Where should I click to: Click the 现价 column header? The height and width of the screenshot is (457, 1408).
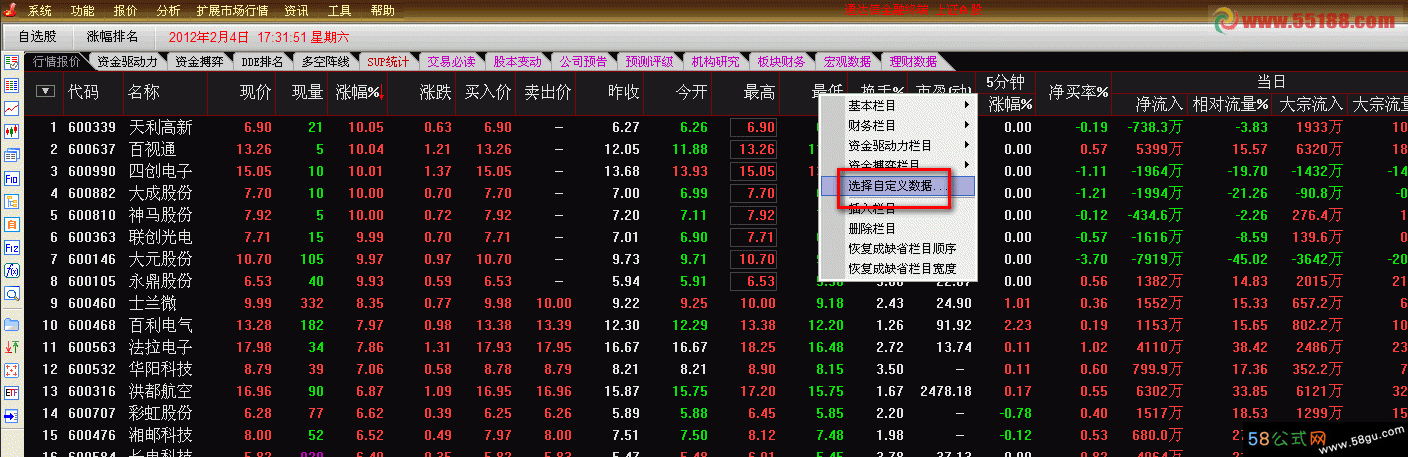tap(255, 92)
